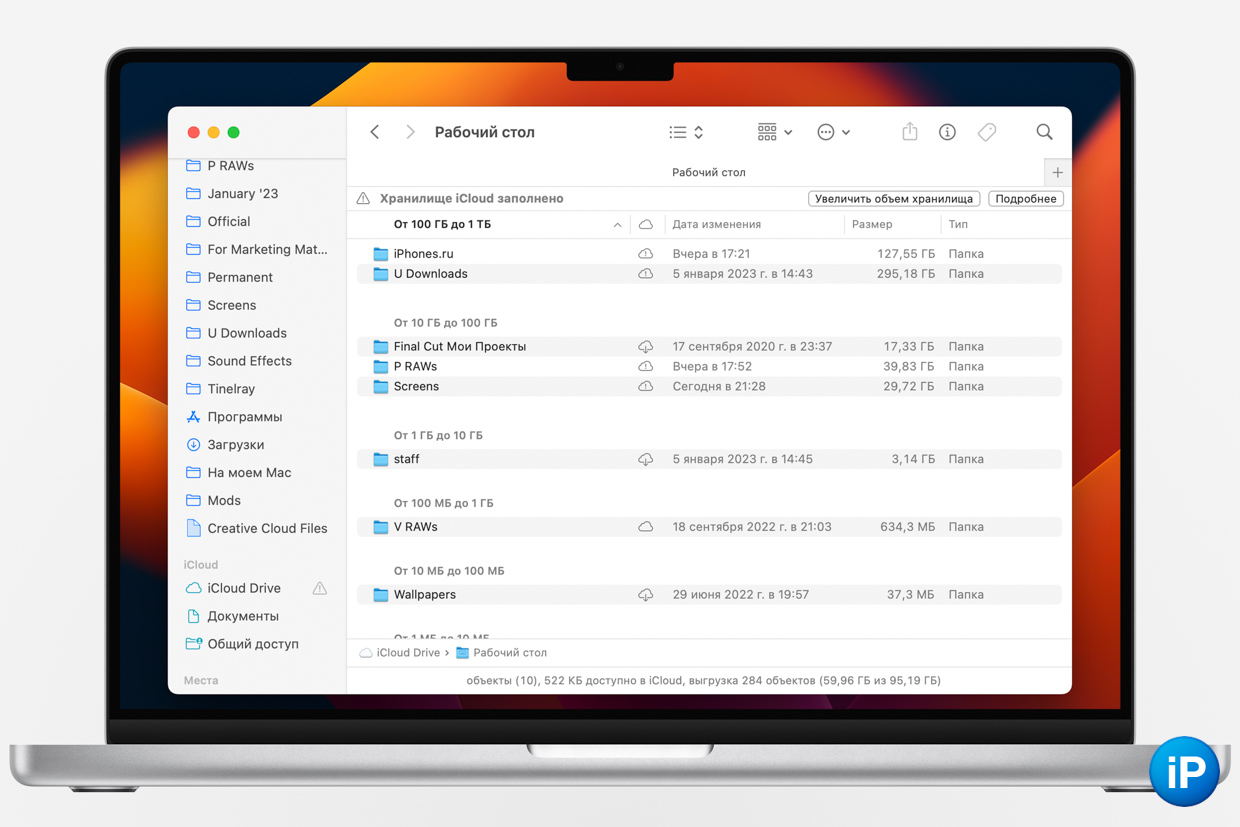
Task: Click the staff folder icon
Action: [380, 460]
